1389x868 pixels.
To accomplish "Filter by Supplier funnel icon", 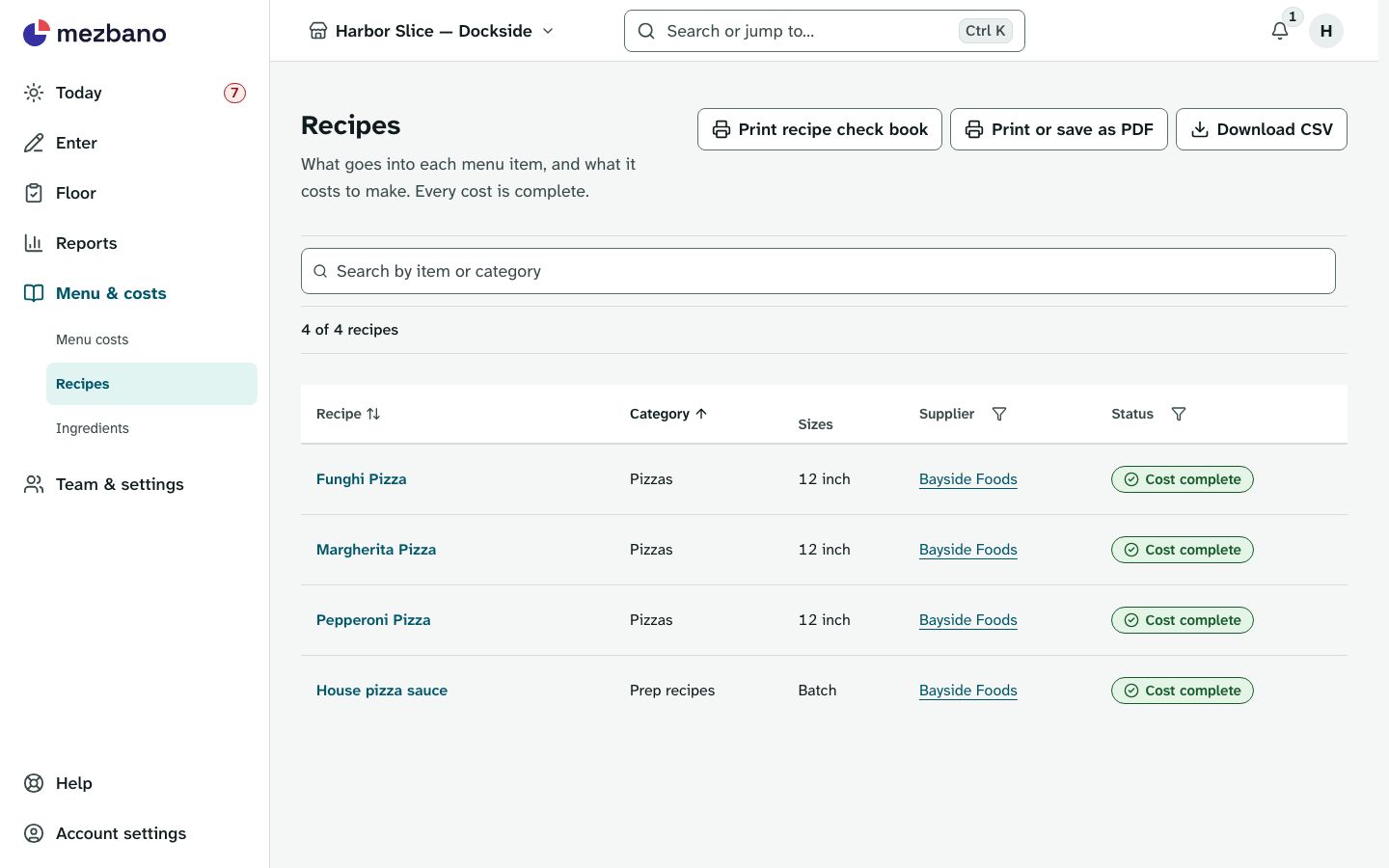I will pyautogui.click(x=999, y=414).
